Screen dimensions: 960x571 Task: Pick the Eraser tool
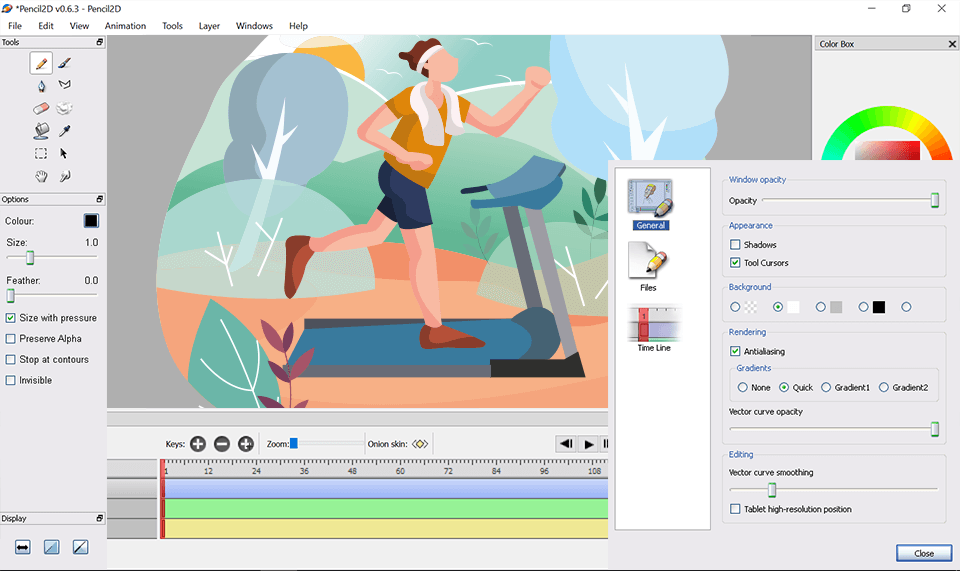click(41, 108)
